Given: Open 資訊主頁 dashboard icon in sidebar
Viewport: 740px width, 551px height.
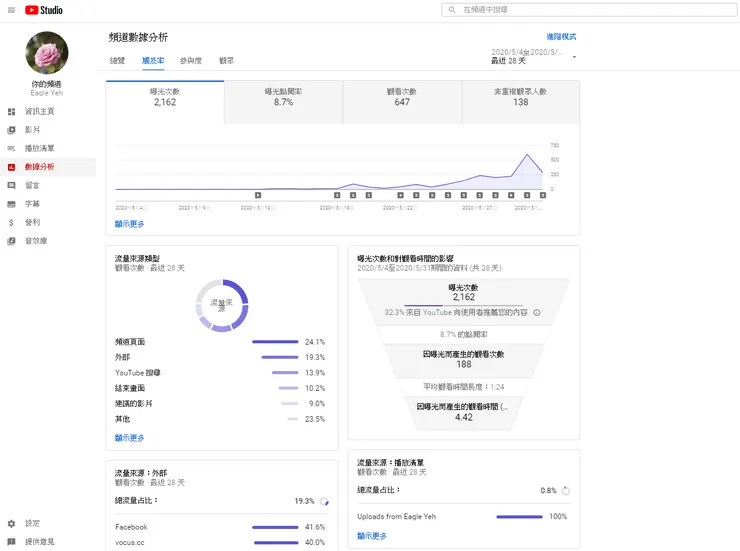Looking at the screenshot, I should pyautogui.click(x=11, y=112).
